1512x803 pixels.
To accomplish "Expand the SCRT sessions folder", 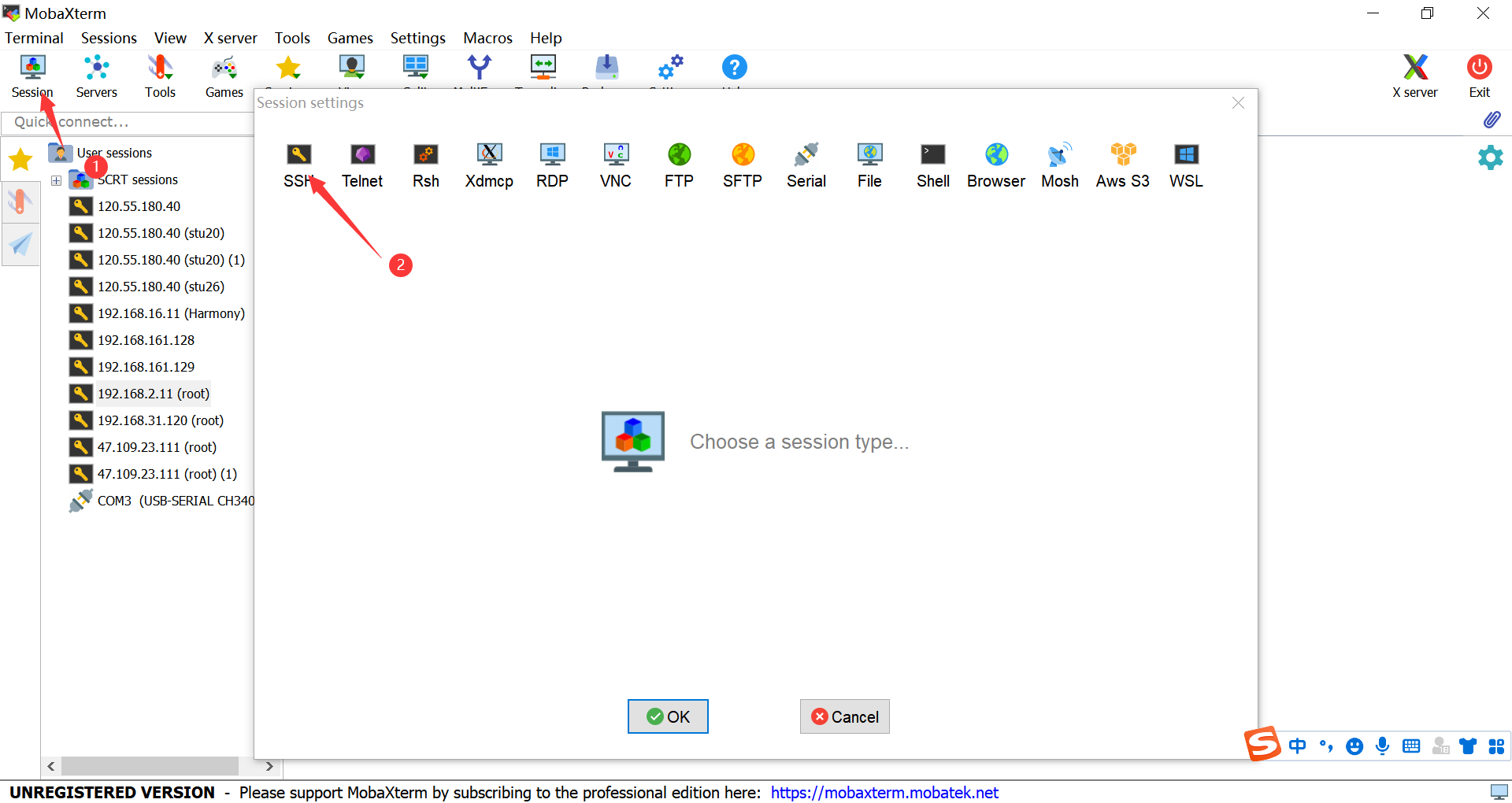I will pos(57,180).
